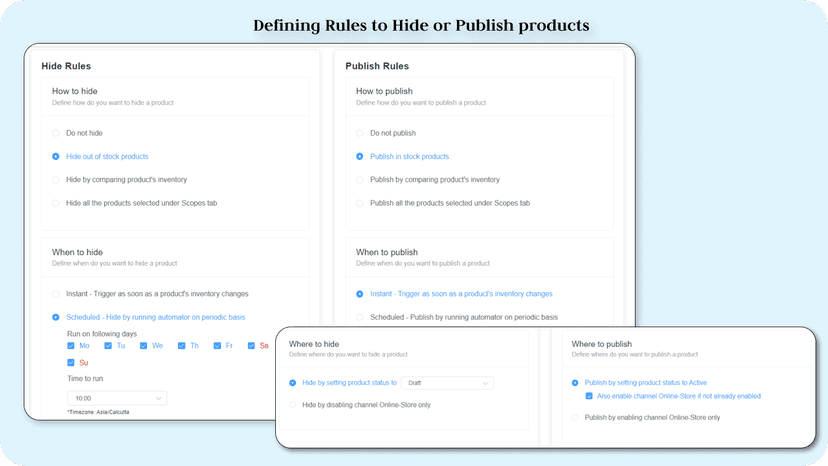
Task: Select the 'Do not publish' radio option
Action: [x=360, y=133]
